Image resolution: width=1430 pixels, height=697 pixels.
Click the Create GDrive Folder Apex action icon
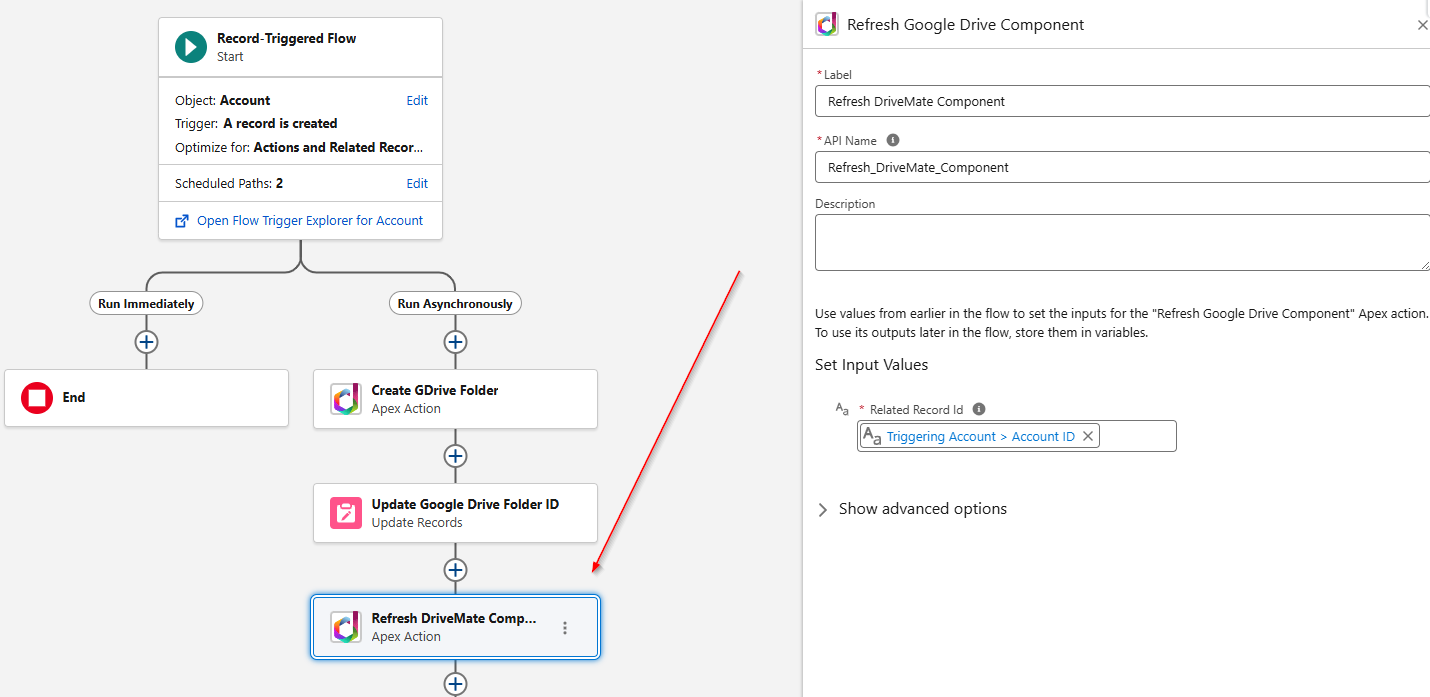[345, 399]
